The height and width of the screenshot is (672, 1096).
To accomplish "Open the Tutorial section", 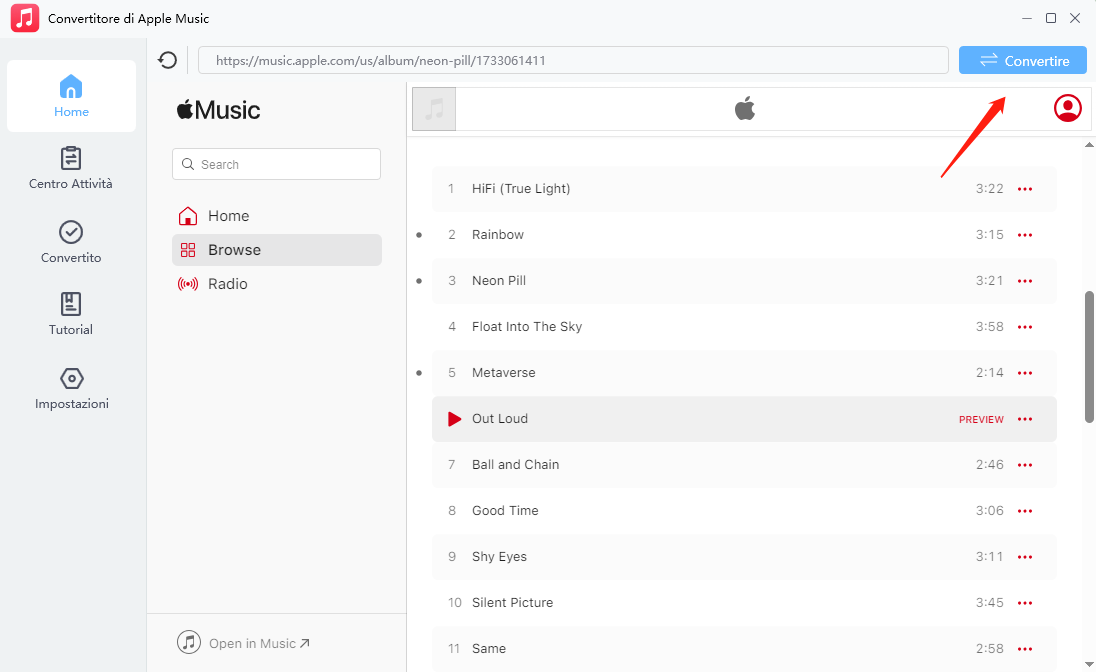I will (x=71, y=314).
